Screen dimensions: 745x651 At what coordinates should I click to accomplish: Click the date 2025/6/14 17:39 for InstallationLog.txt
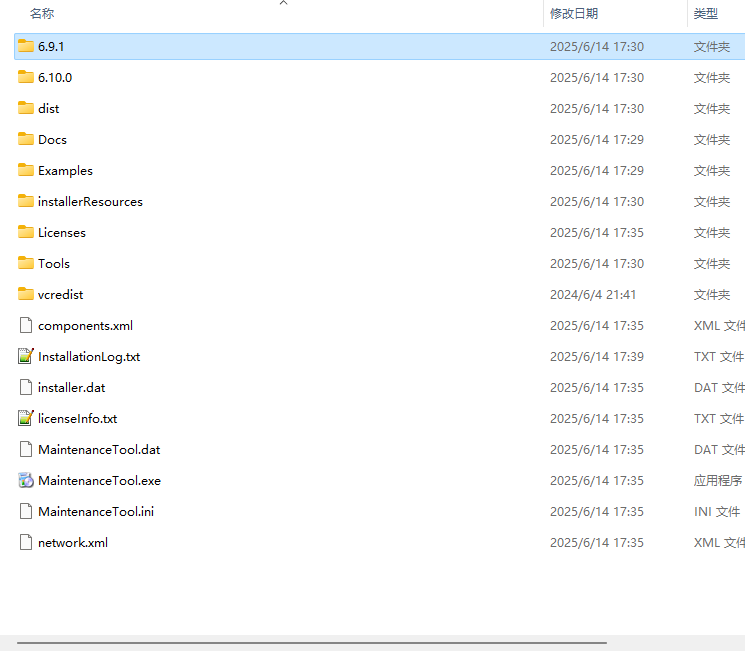(x=597, y=356)
